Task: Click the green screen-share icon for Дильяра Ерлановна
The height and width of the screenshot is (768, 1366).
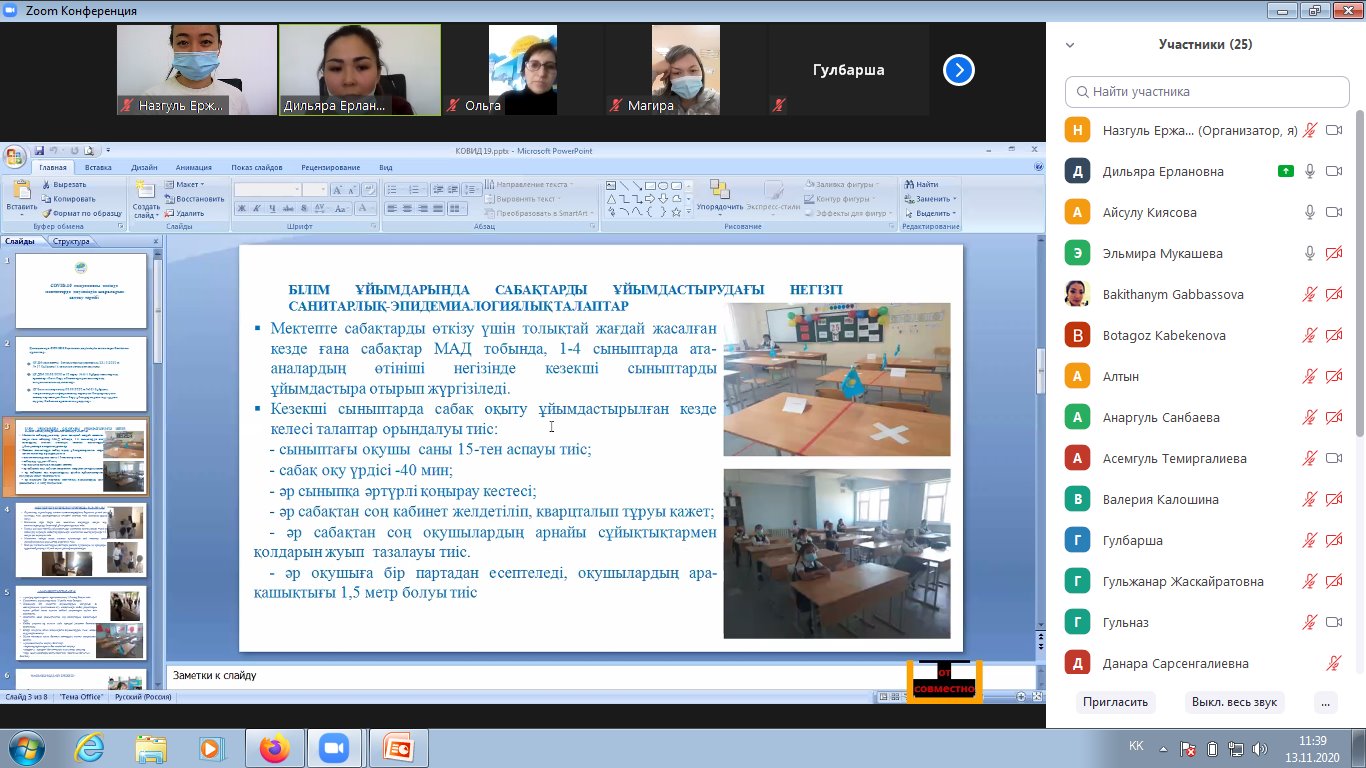Action: pos(1285,171)
